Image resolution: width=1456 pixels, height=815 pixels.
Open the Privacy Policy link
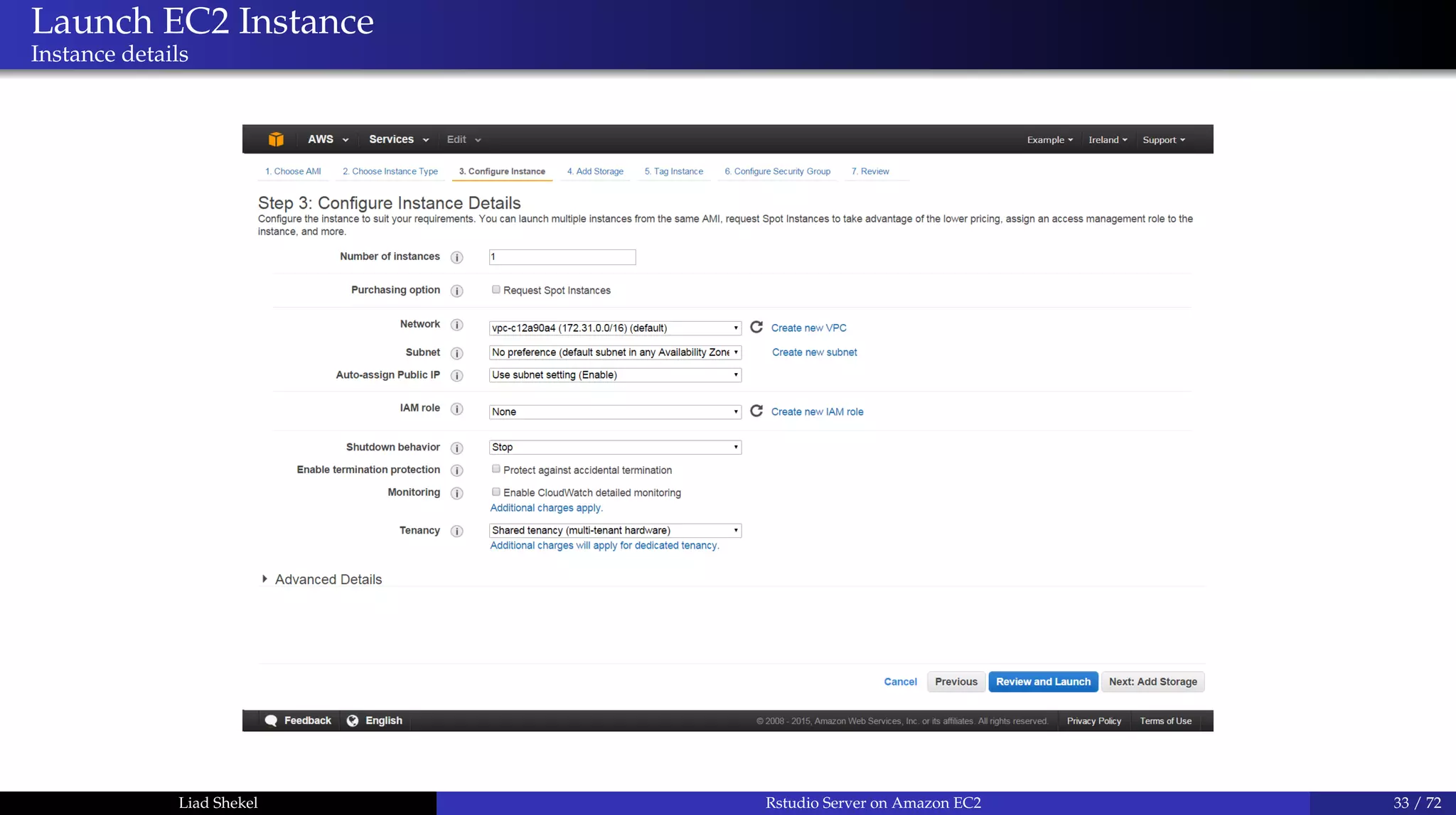pos(1094,720)
